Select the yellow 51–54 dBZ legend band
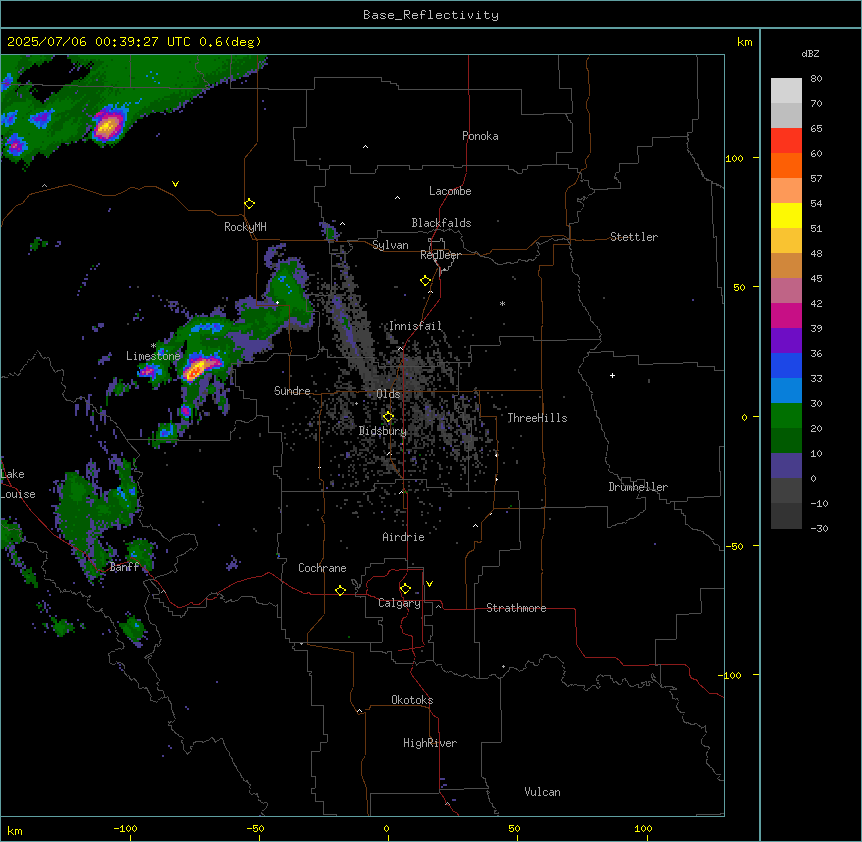Screen dimensions: 862x842 786,216
